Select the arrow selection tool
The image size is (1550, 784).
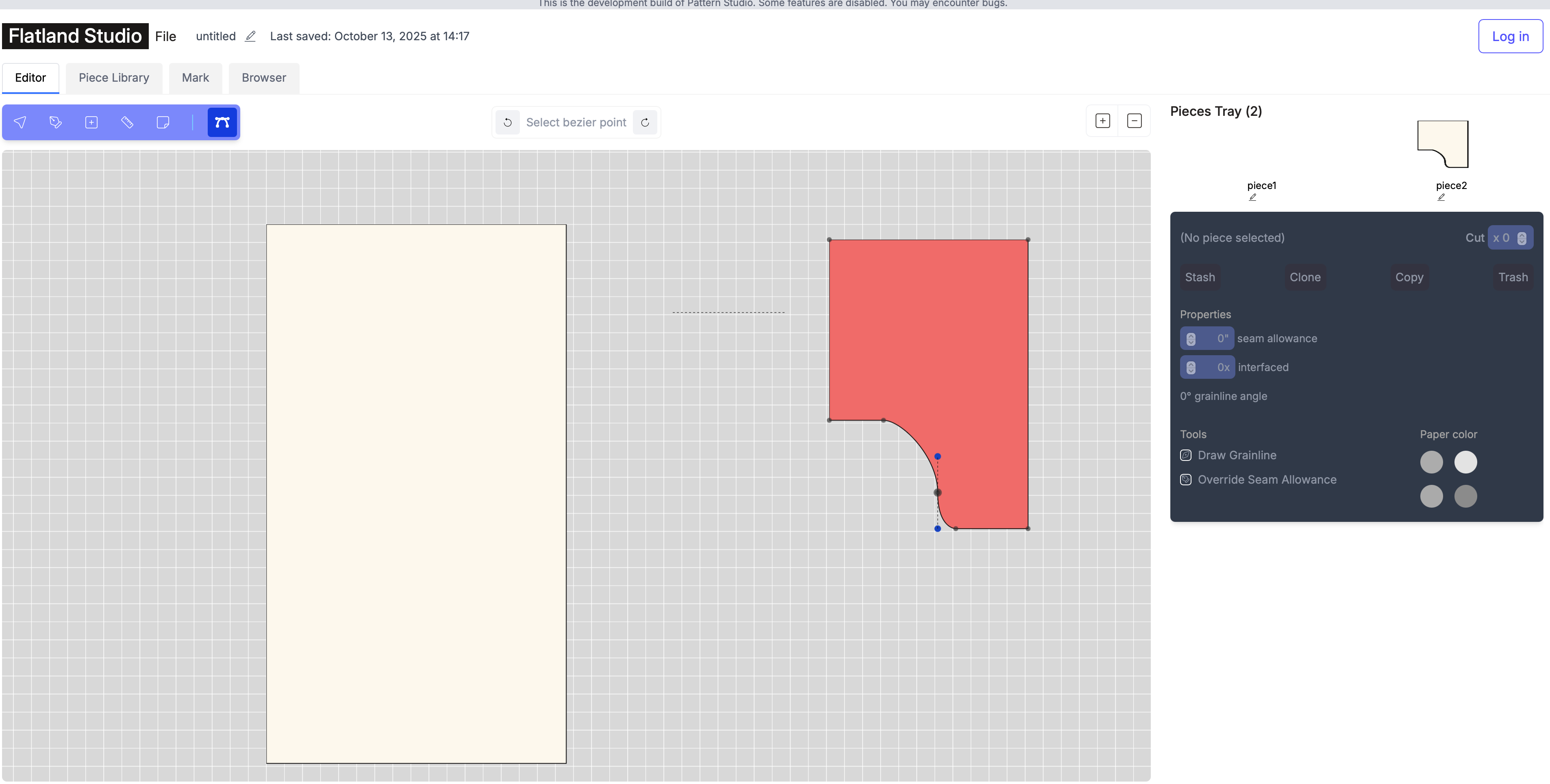(20, 122)
